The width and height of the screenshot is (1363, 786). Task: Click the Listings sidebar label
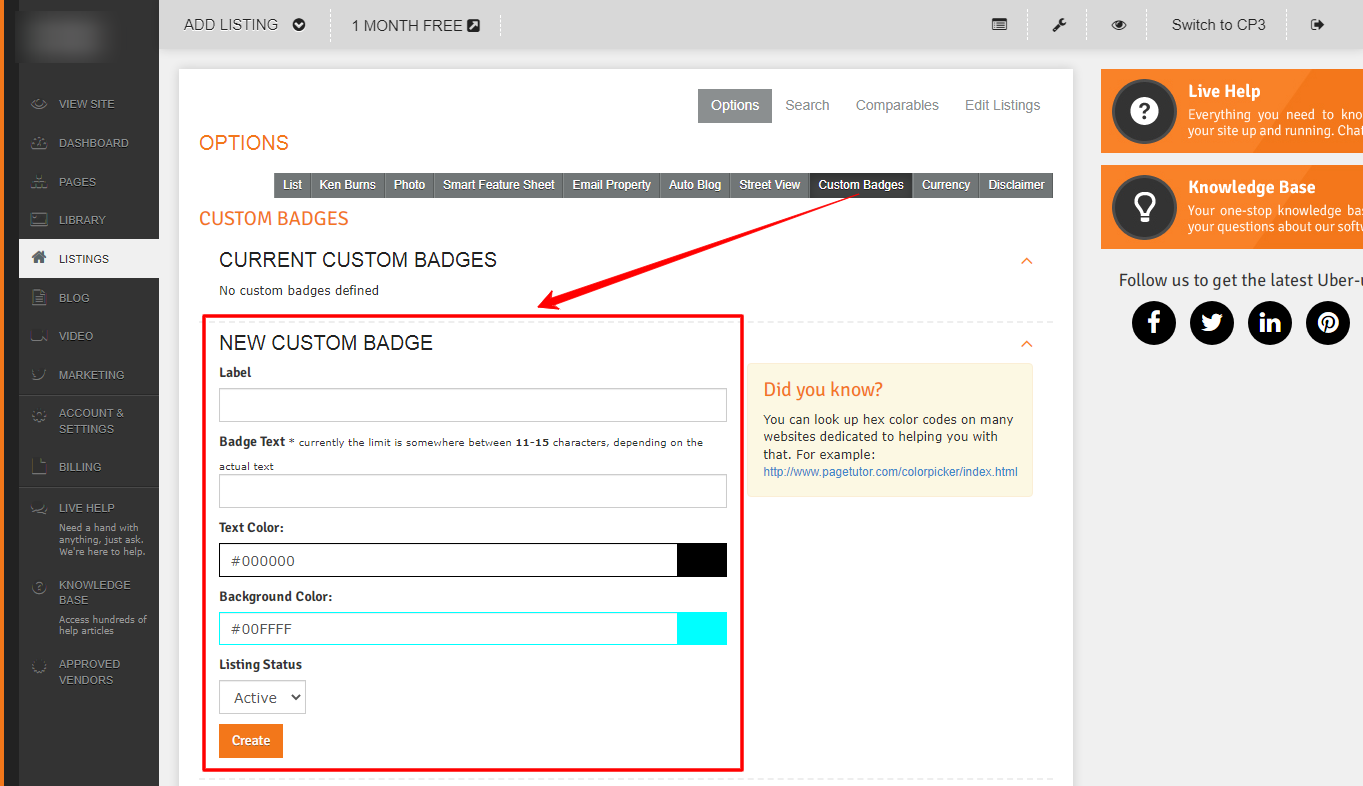click(84, 259)
